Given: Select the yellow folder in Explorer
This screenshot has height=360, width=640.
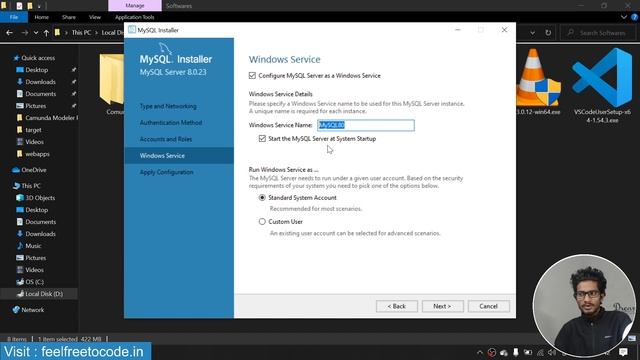Looking at the screenshot, I should point(112,79).
